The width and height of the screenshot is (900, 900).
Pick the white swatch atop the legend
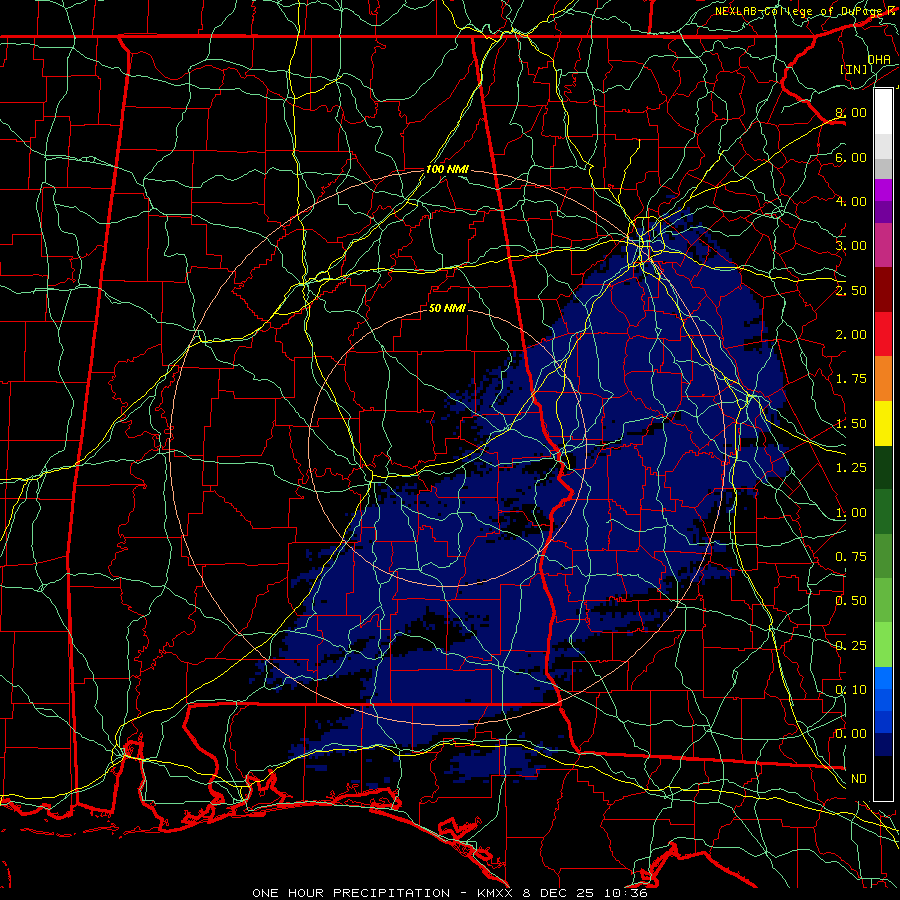[883, 112]
